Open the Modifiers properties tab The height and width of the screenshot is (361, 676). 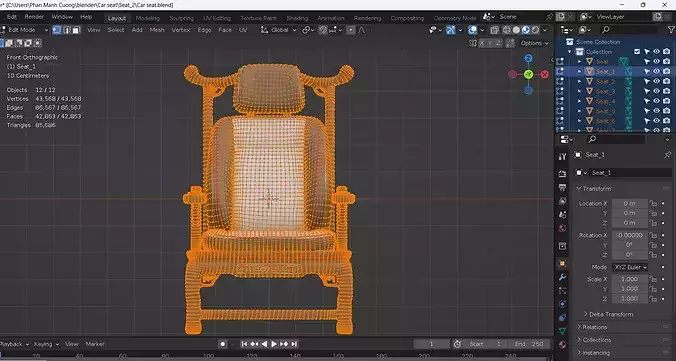[x=562, y=277]
